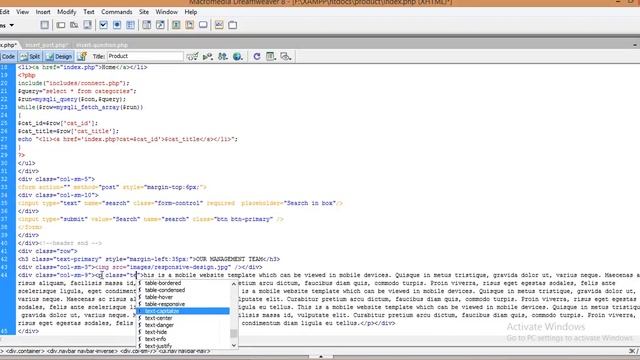This screenshot has width=640, height=360.
Task: Insert a Button form element
Action: 203,25
